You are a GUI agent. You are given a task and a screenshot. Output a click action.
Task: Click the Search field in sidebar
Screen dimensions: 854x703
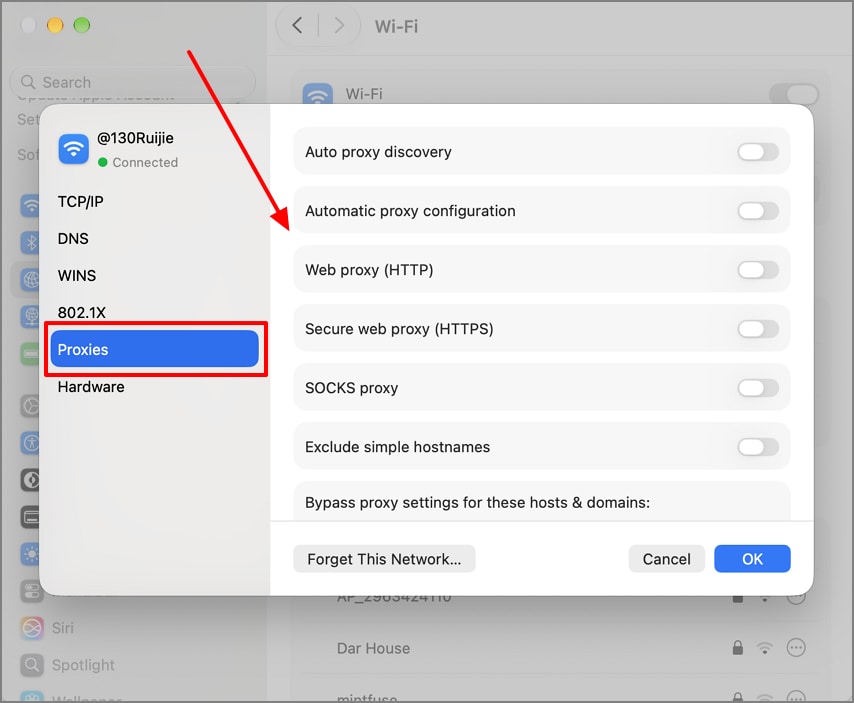click(133, 82)
